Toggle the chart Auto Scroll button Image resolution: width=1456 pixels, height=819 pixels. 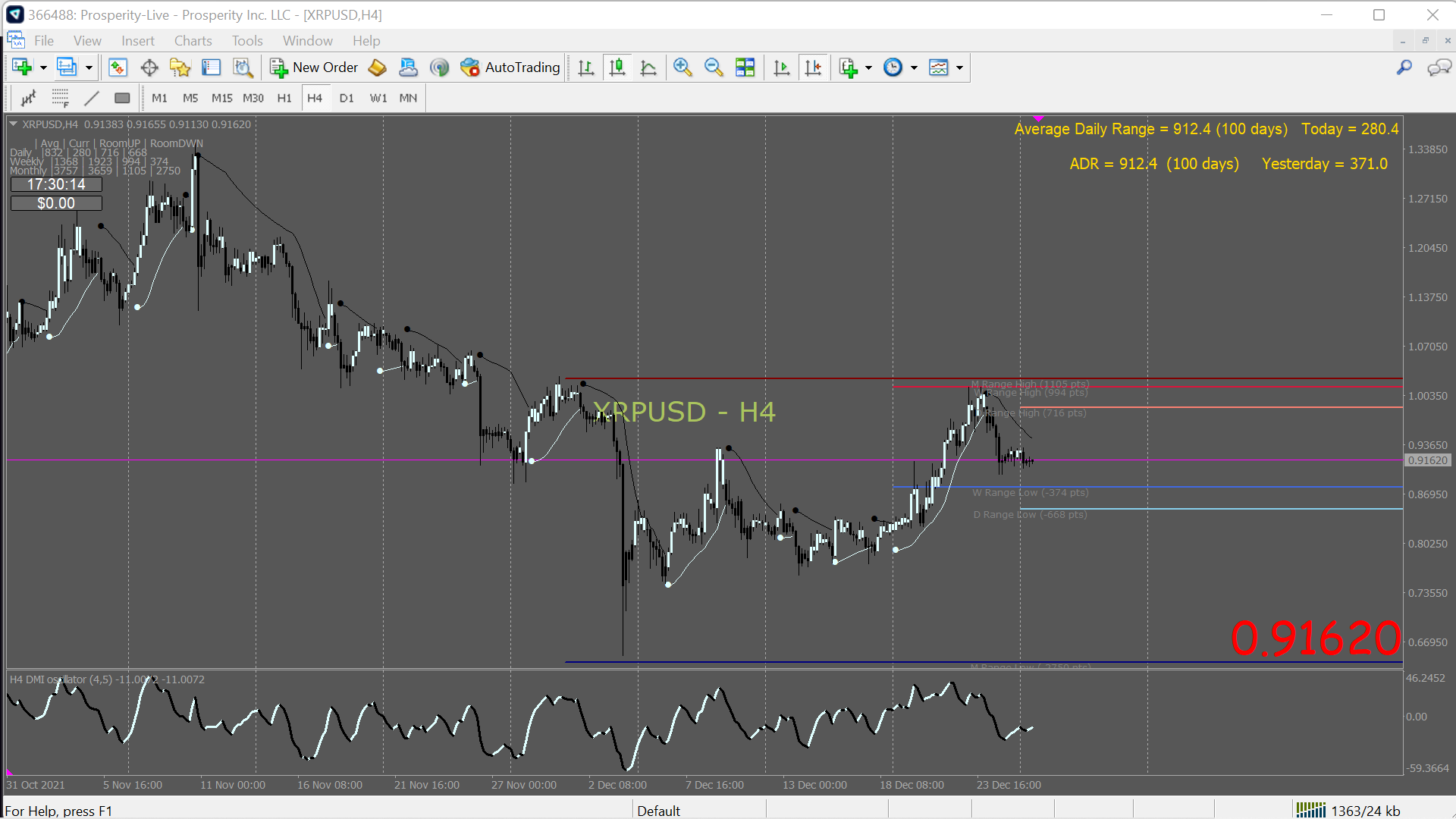click(782, 67)
